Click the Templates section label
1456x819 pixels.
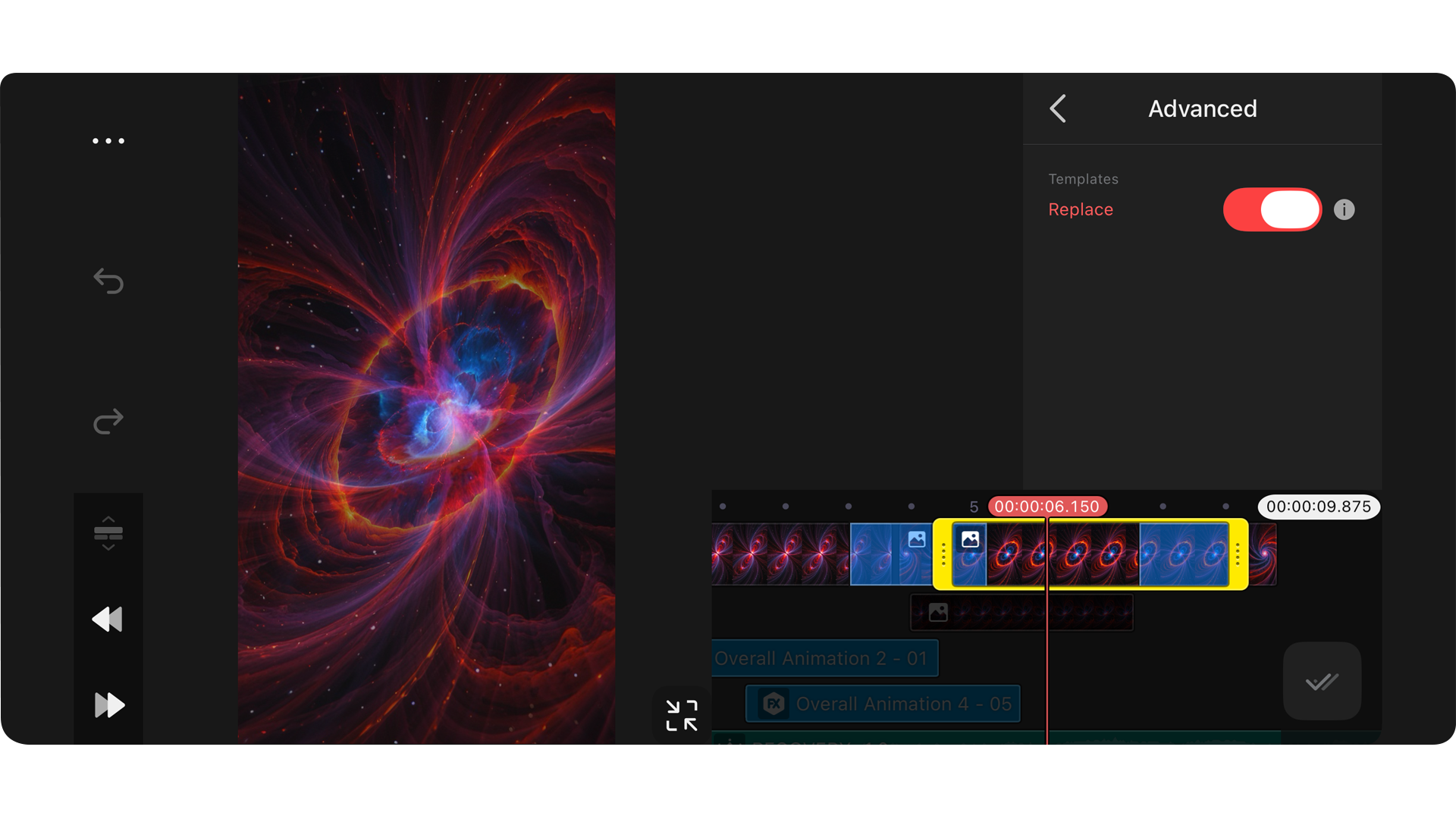[1083, 179]
